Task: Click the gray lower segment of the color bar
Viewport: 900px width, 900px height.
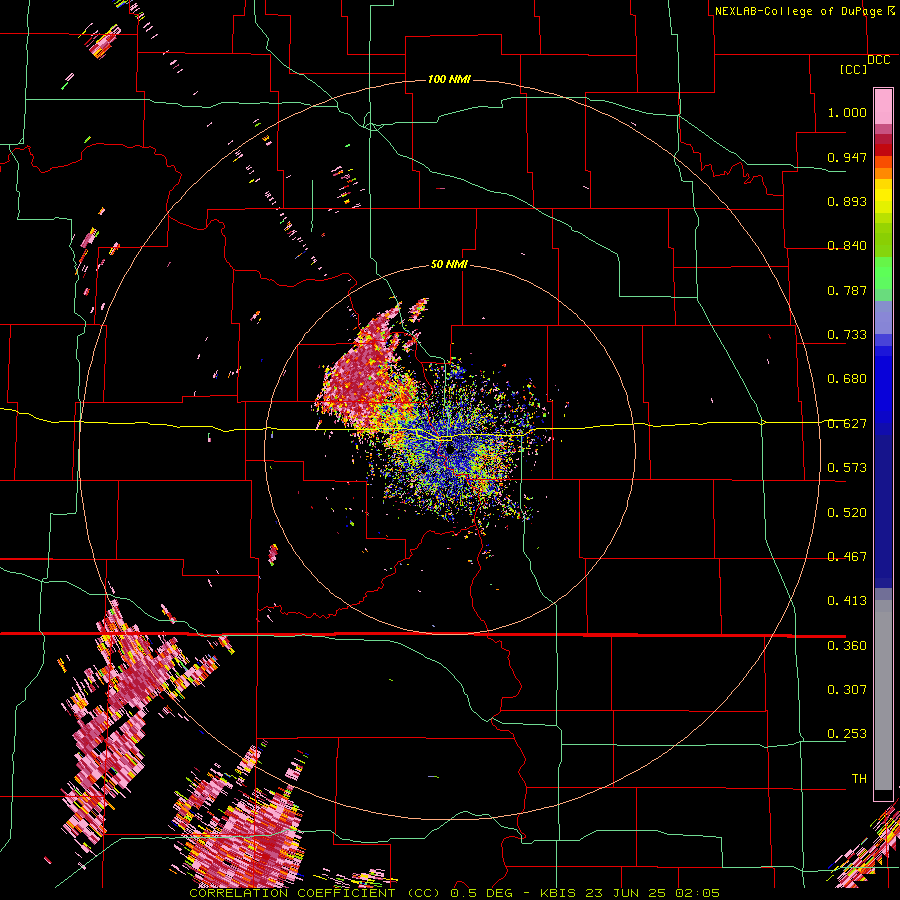Action: pyautogui.click(x=883, y=695)
